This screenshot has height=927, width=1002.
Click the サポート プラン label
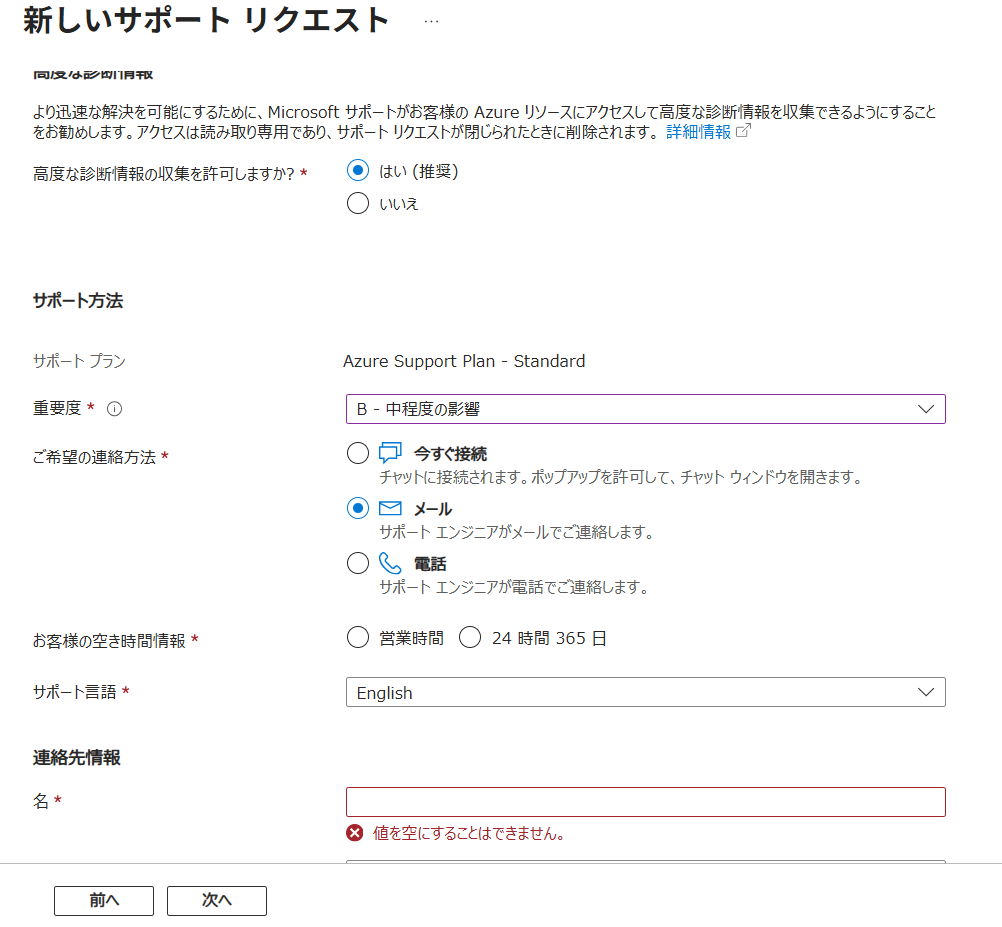pos(79,362)
